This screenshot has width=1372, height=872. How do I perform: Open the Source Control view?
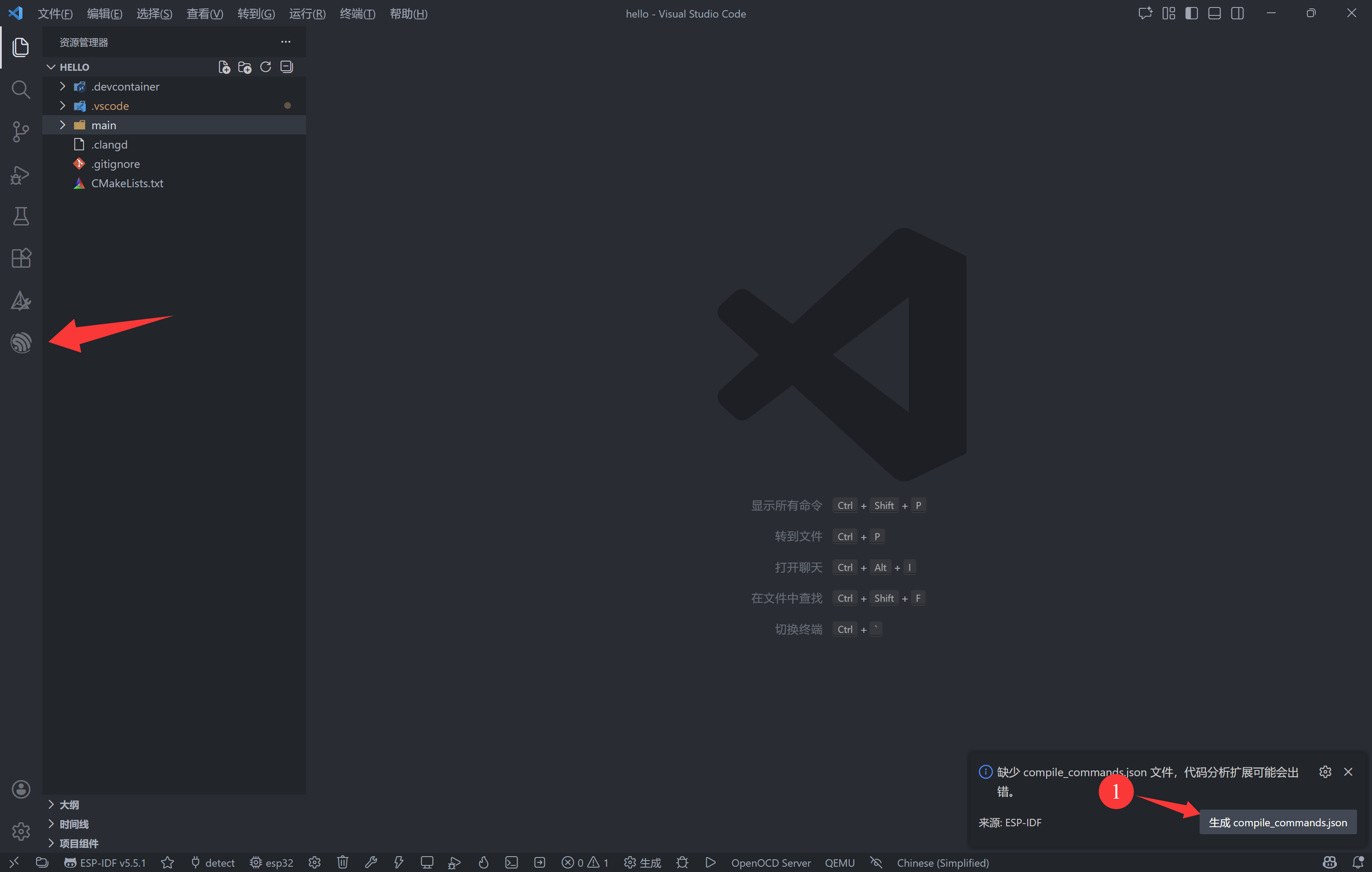click(21, 131)
